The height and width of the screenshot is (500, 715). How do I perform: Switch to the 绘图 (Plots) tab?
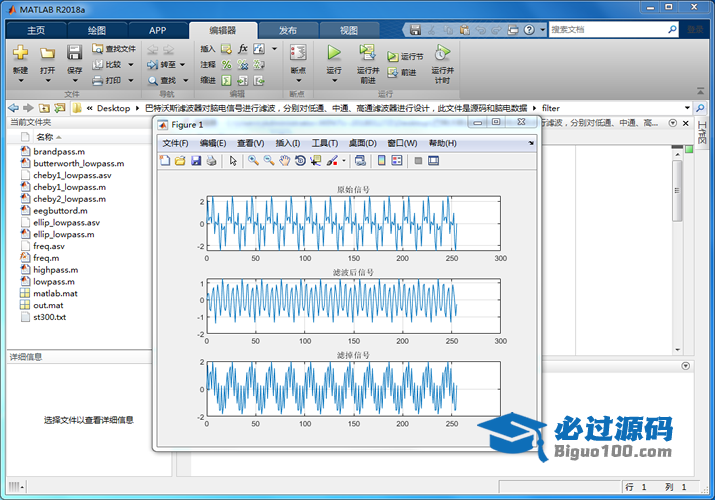pyautogui.click(x=97, y=31)
